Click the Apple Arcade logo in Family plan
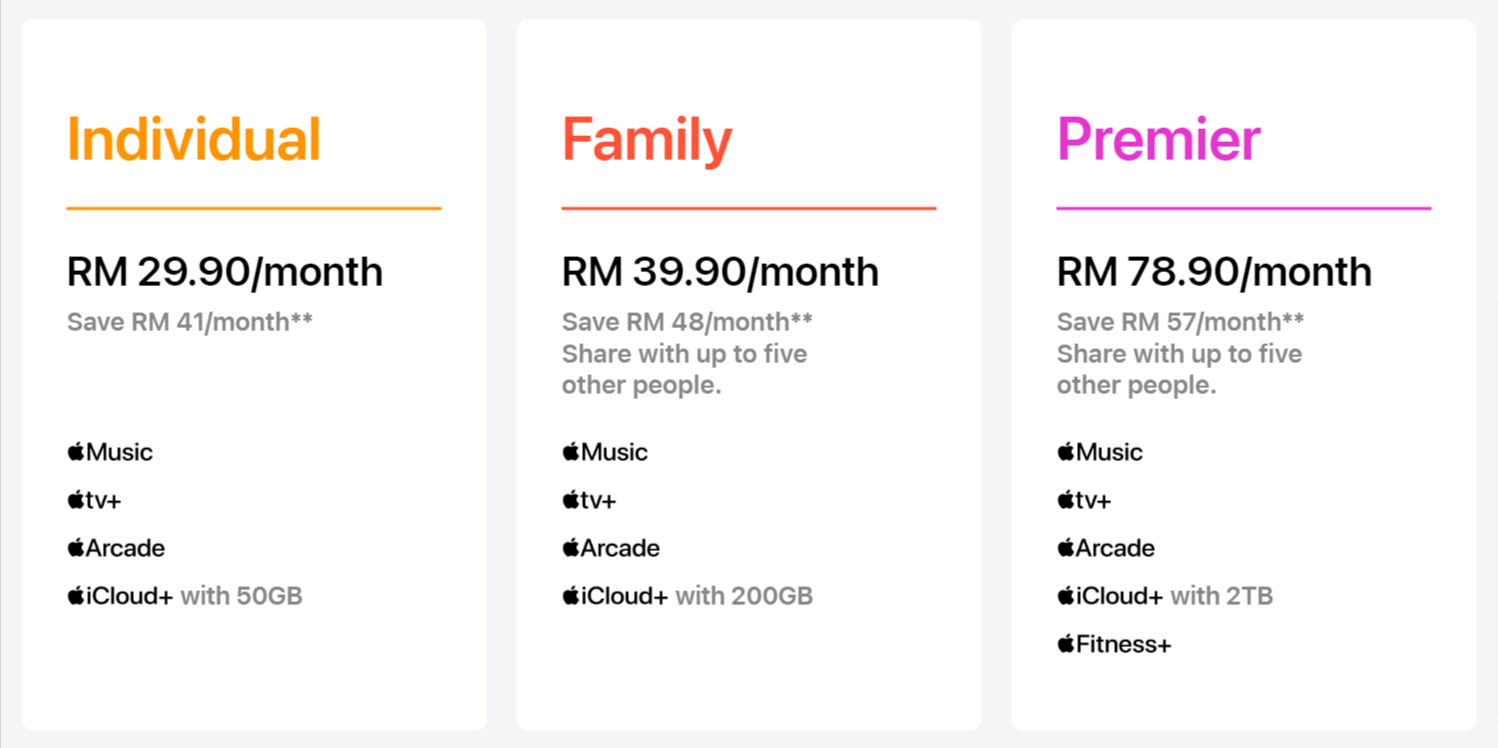 [x=611, y=548]
